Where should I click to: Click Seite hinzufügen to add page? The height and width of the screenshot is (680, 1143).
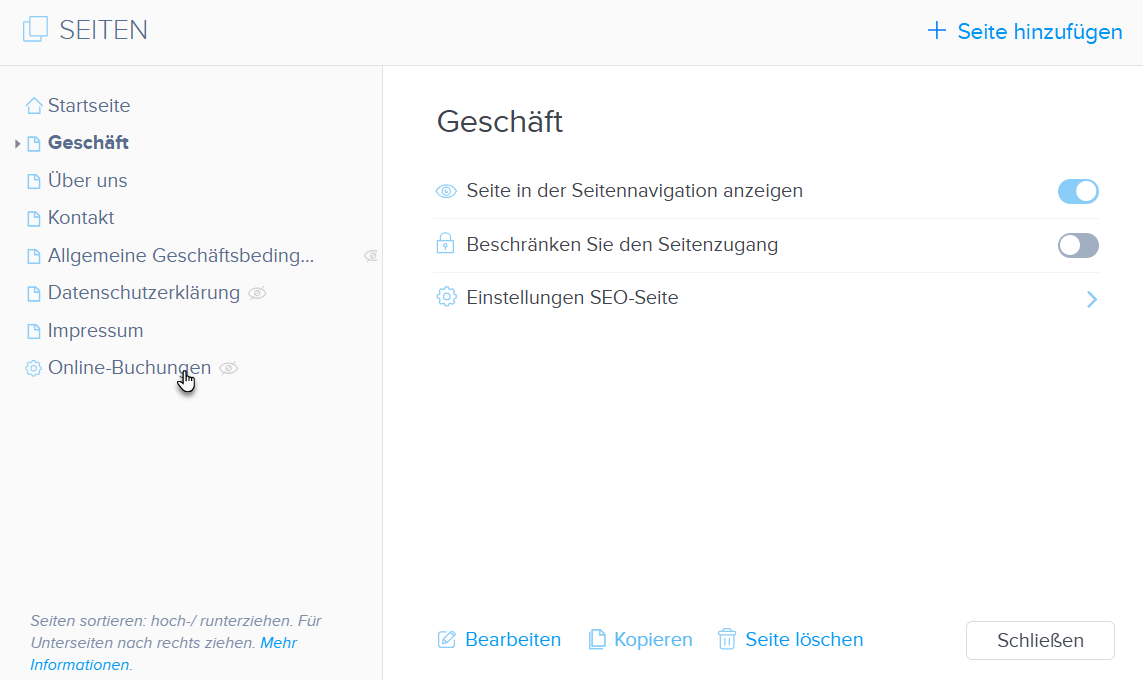coord(1025,31)
